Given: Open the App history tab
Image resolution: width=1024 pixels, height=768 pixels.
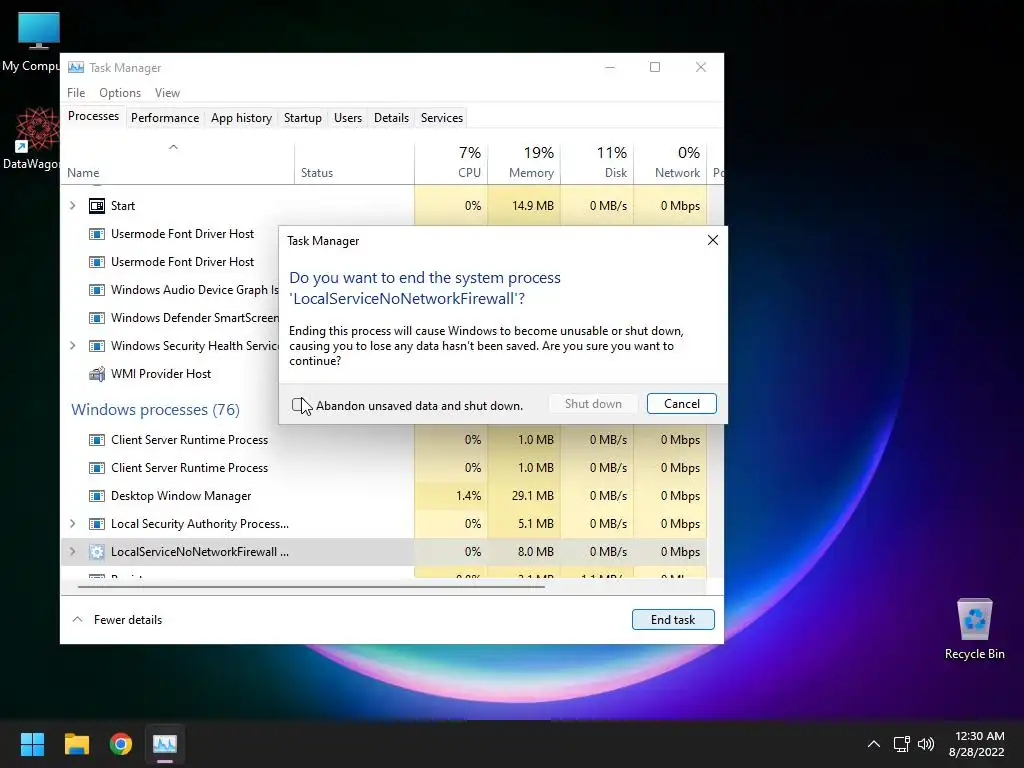Looking at the screenshot, I should 241,118.
